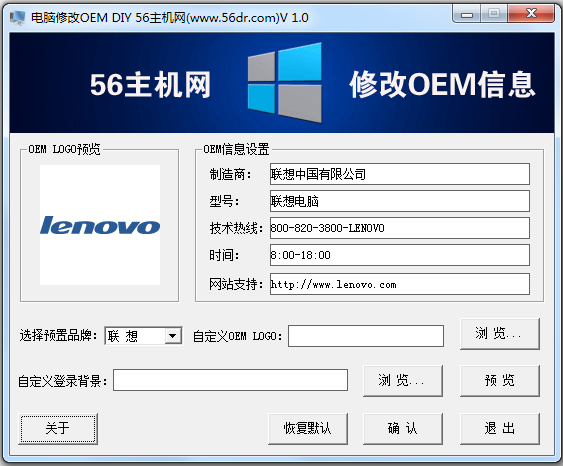This screenshot has height=466, width=563.
Task: Click the 时间 input field
Action: pos(400,255)
